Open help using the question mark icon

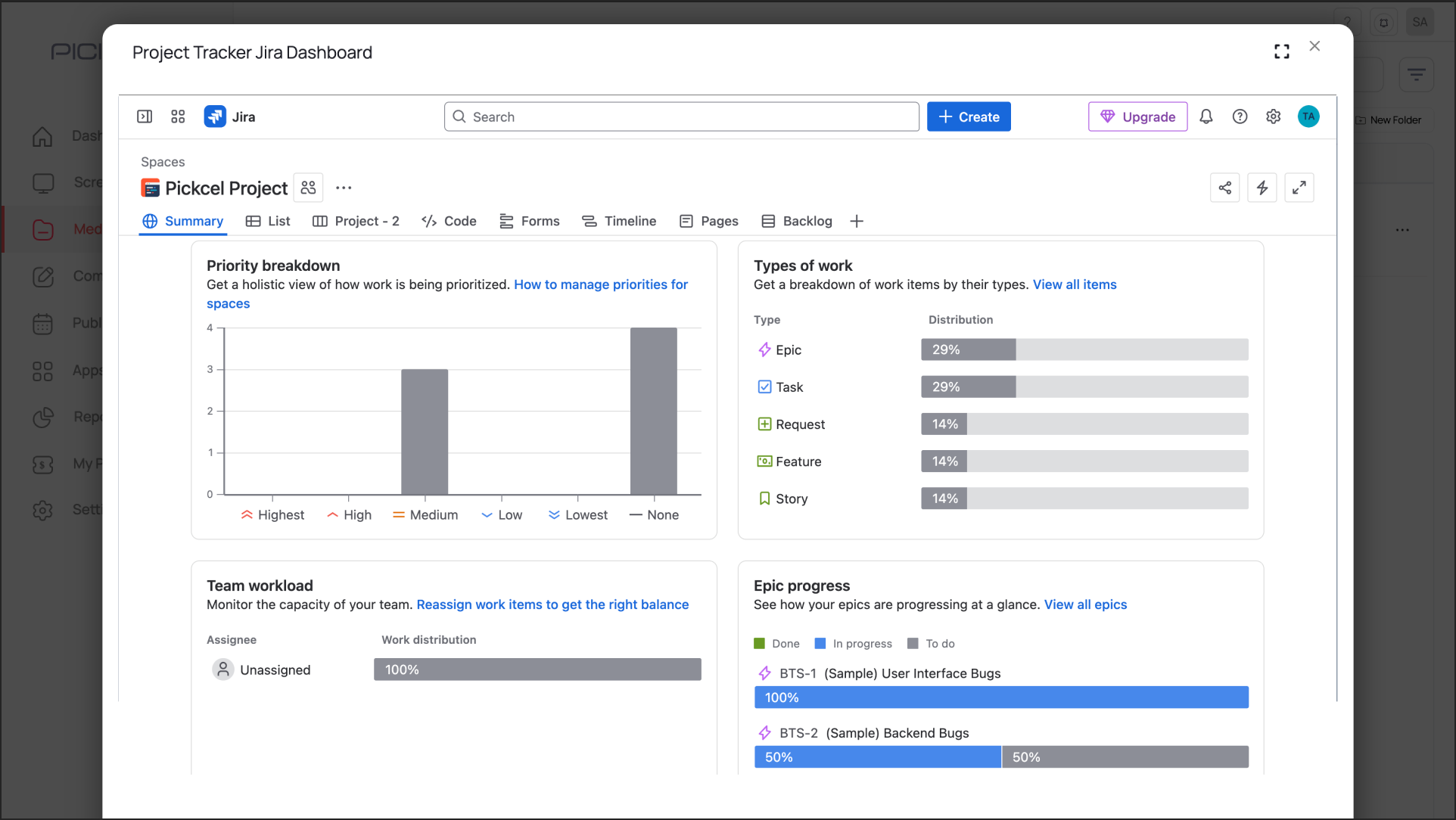click(x=1240, y=116)
